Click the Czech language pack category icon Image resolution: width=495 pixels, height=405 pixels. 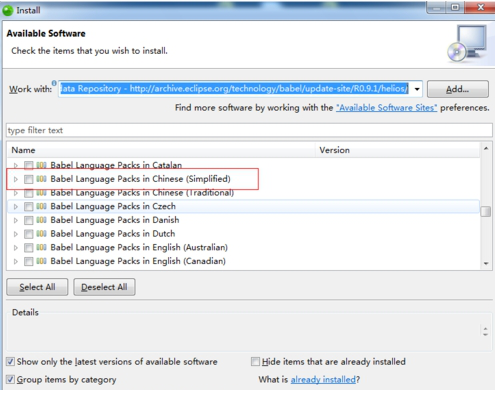[x=41, y=207]
